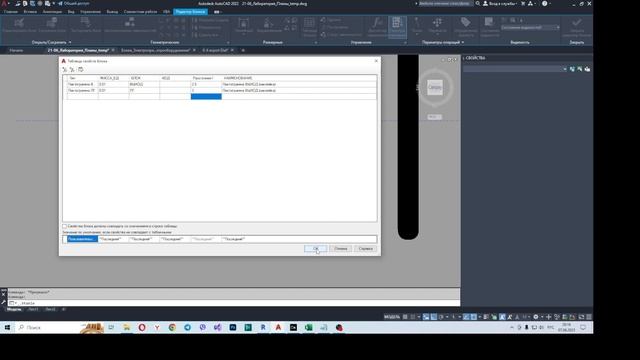Toggle the PICKADD icon in Properties panel
This screenshot has height=360, width=640.
pyautogui.click(x=572, y=69)
